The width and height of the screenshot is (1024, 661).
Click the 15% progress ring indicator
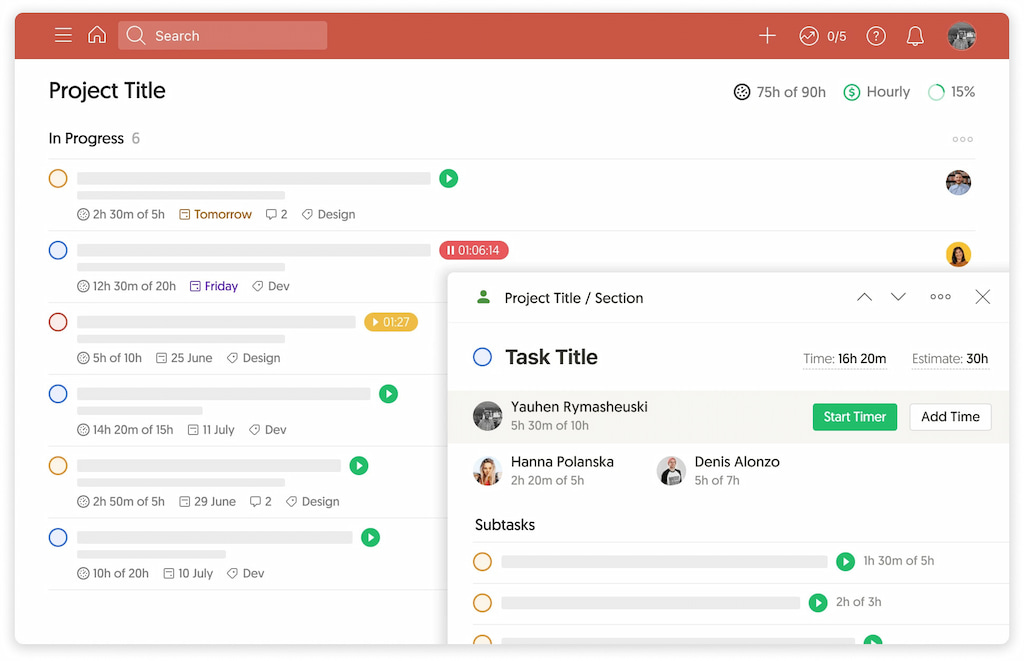click(x=936, y=92)
